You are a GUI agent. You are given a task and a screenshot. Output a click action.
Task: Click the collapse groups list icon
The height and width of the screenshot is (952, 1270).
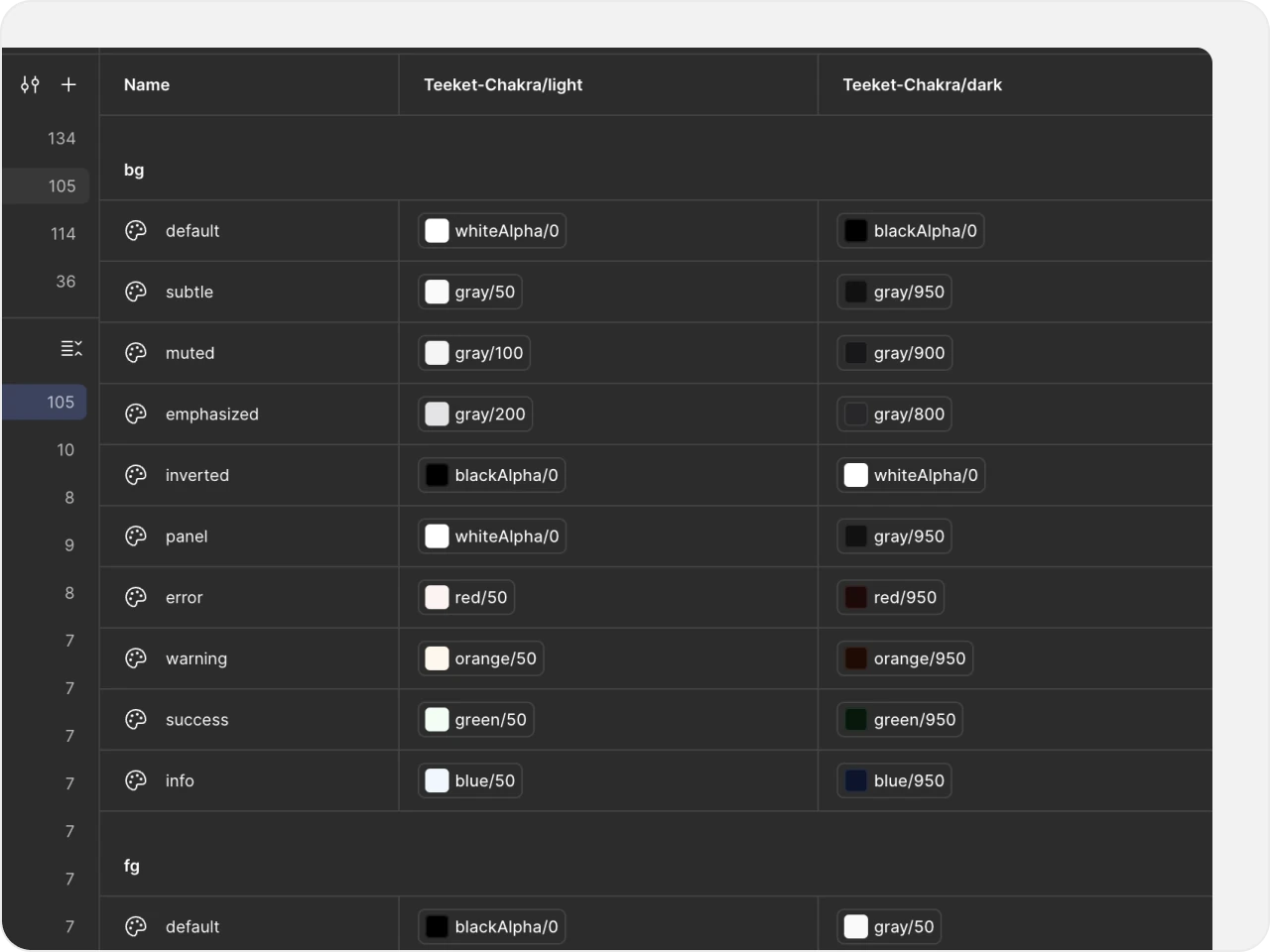coord(71,348)
